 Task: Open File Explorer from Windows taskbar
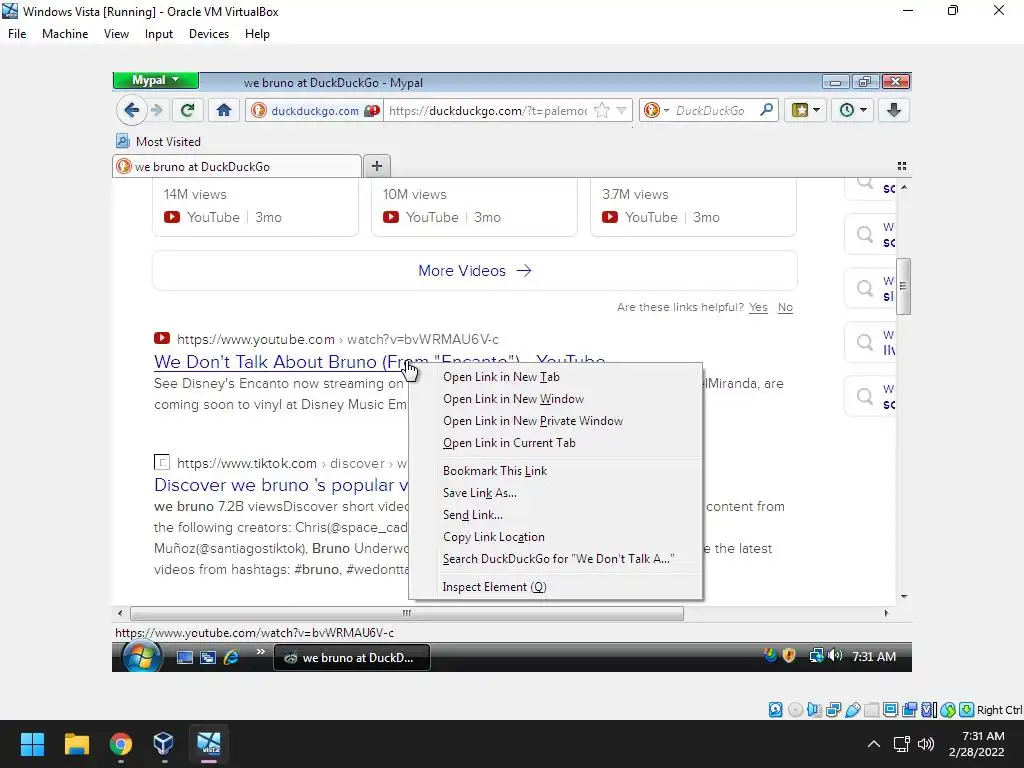pyautogui.click(x=76, y=744)
